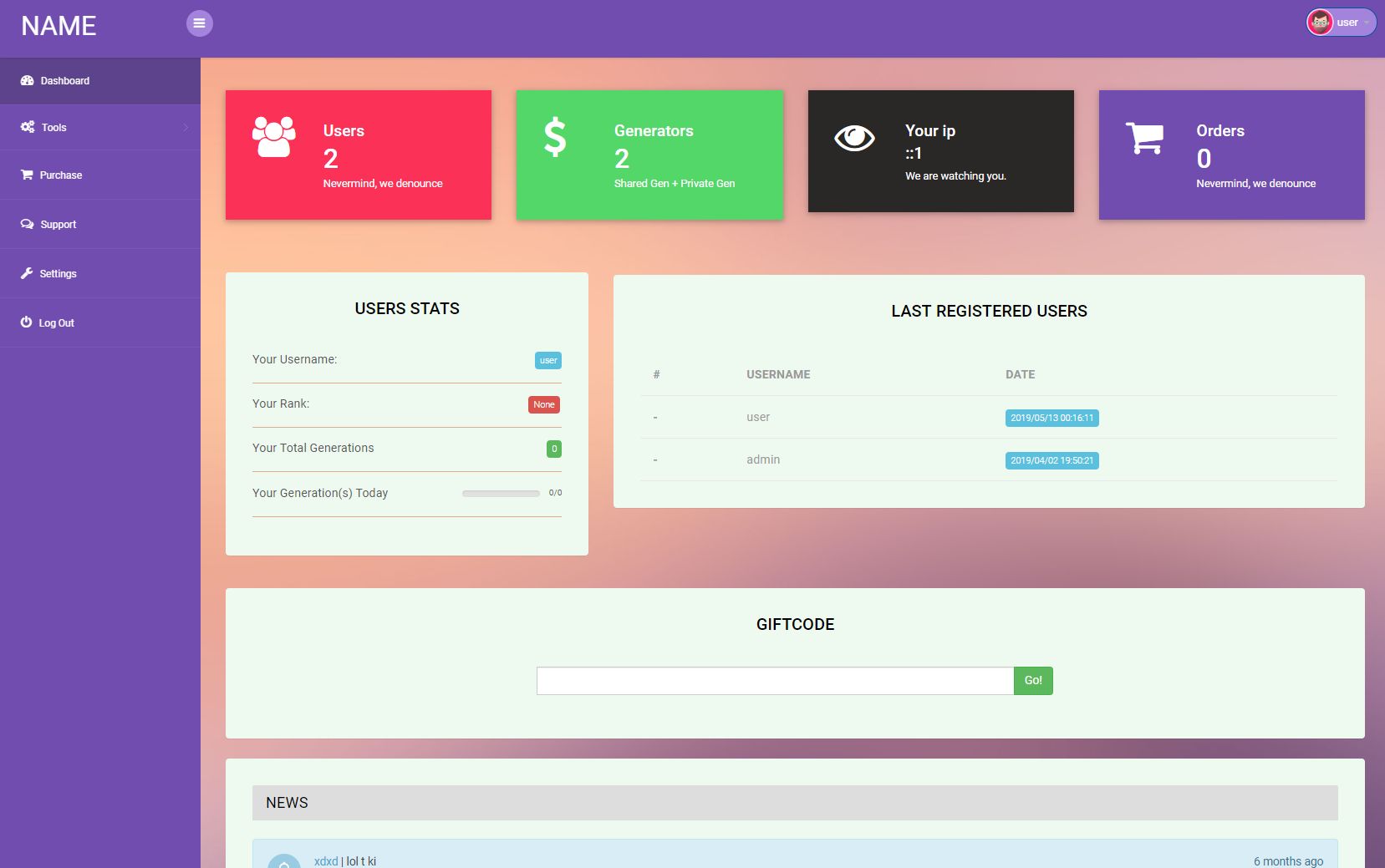Screen dimensions: 1385x868
Task: Click the eye icon on the Your ip card
Action: (x=854, y=138)
